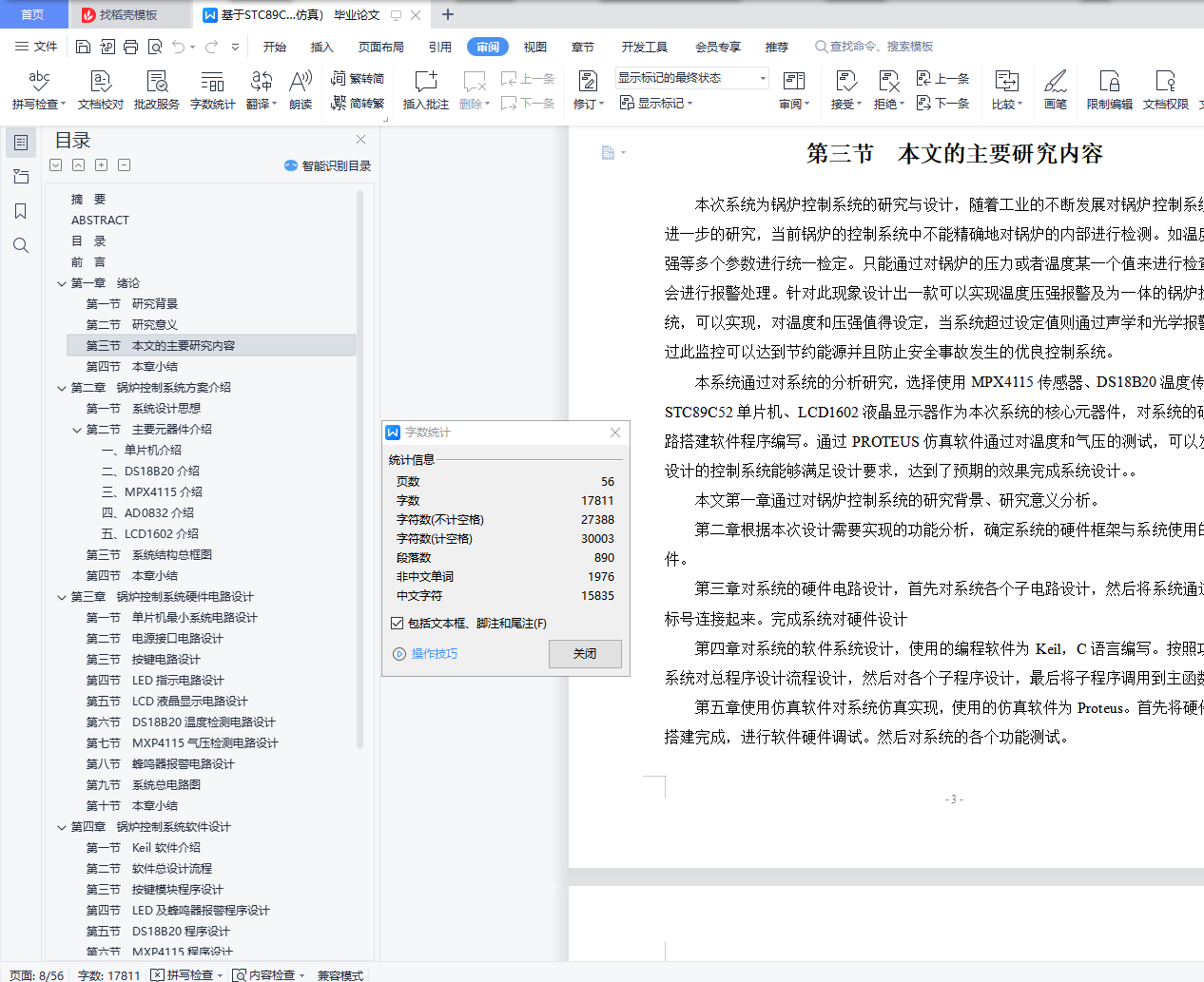Image resolution: width=1204 pixels, height=982 pixels.
Task: Open the 拼写检查 spell check tool
Action: click(x=38, y=90)
